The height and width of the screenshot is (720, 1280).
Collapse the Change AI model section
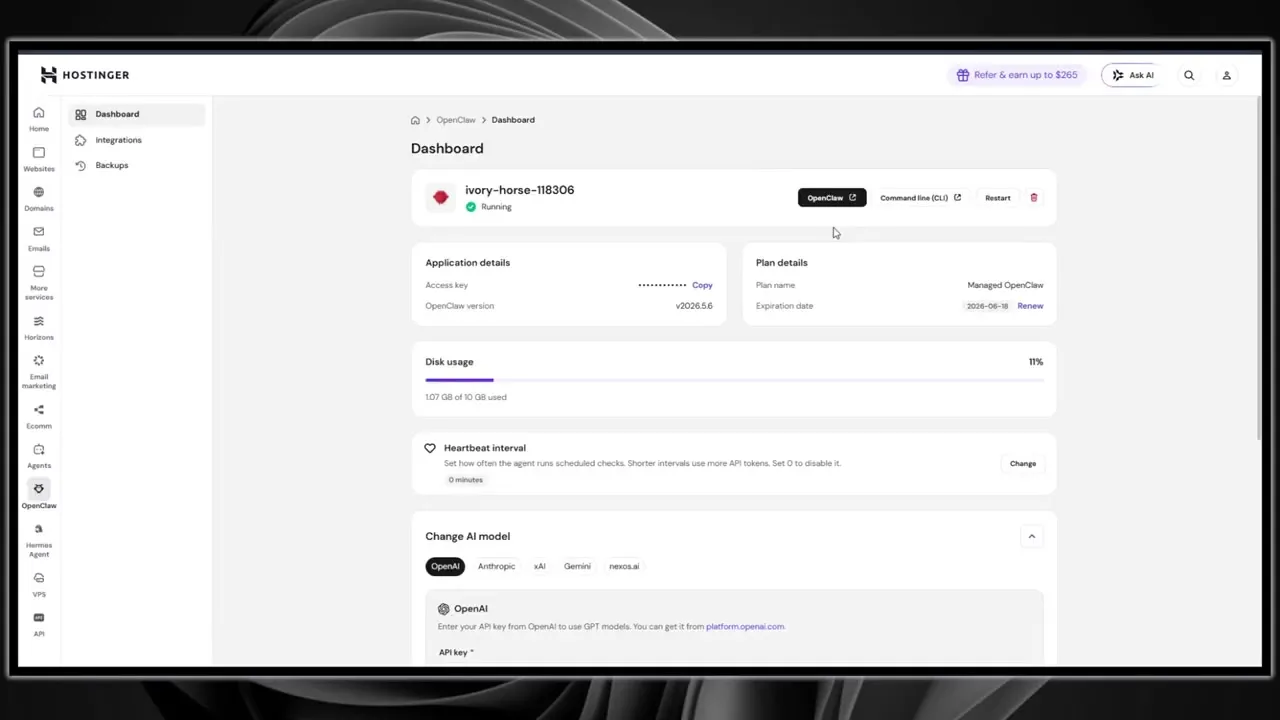click(x=1032, y=536)
